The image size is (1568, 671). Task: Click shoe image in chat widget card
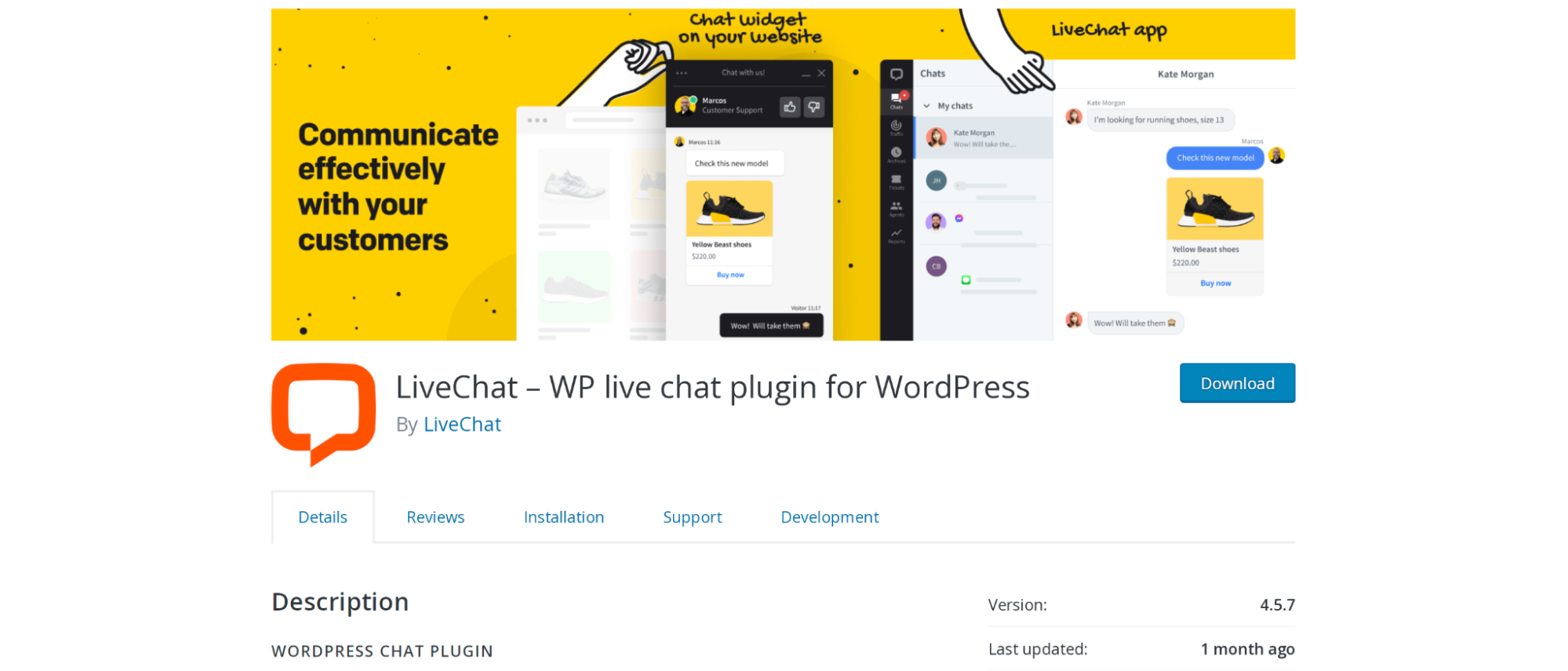(729, 209)
